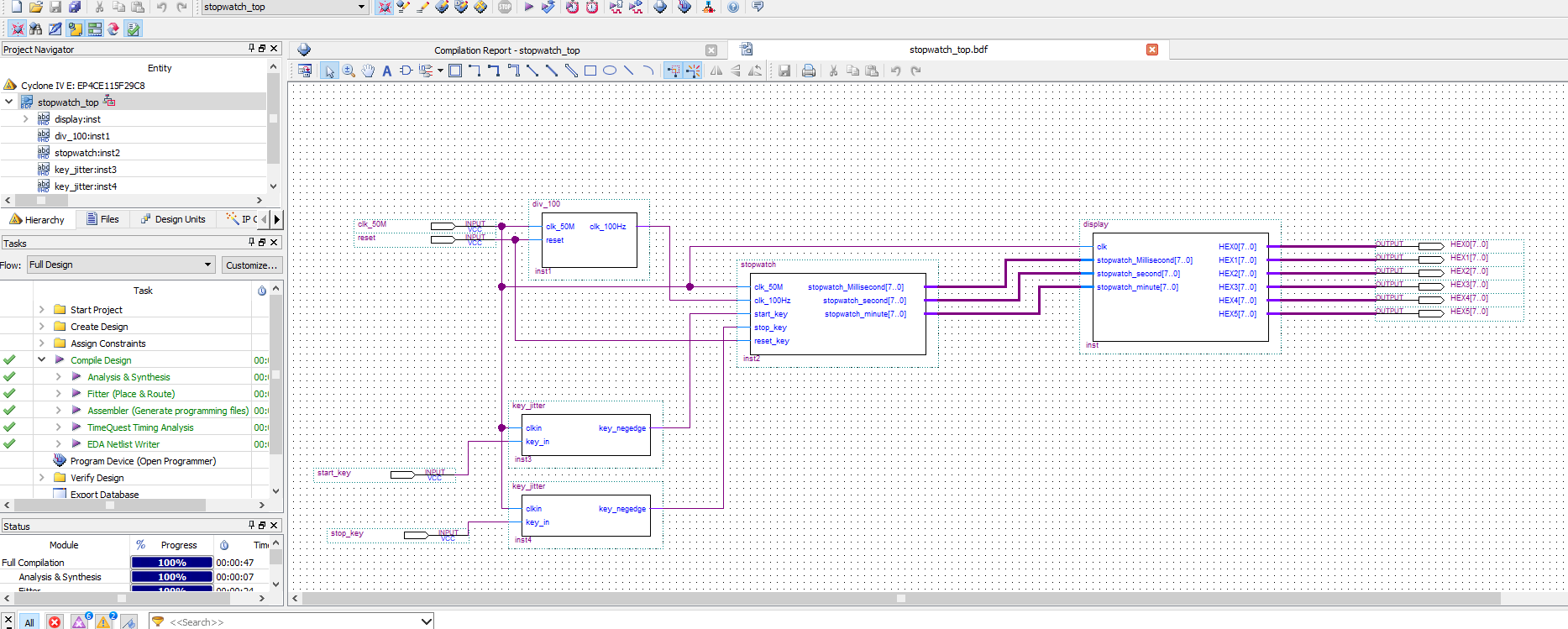Click the Analysis & Synthesis 100% progress bar

coord(172,577)
